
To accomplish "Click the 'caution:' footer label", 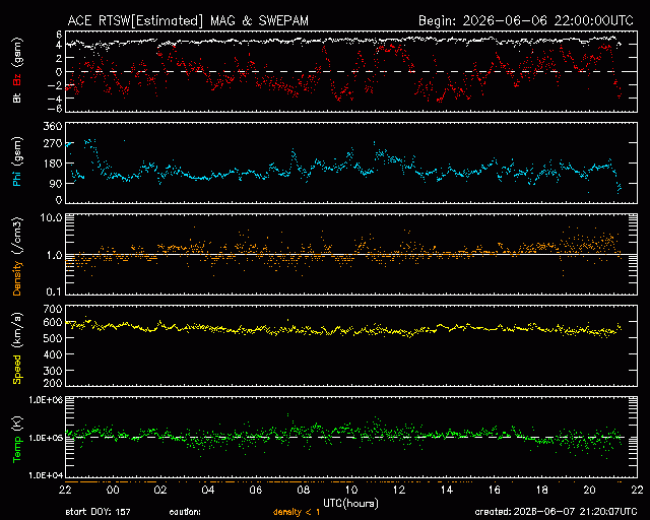I will pyautogui.click(x=185, y=513).
